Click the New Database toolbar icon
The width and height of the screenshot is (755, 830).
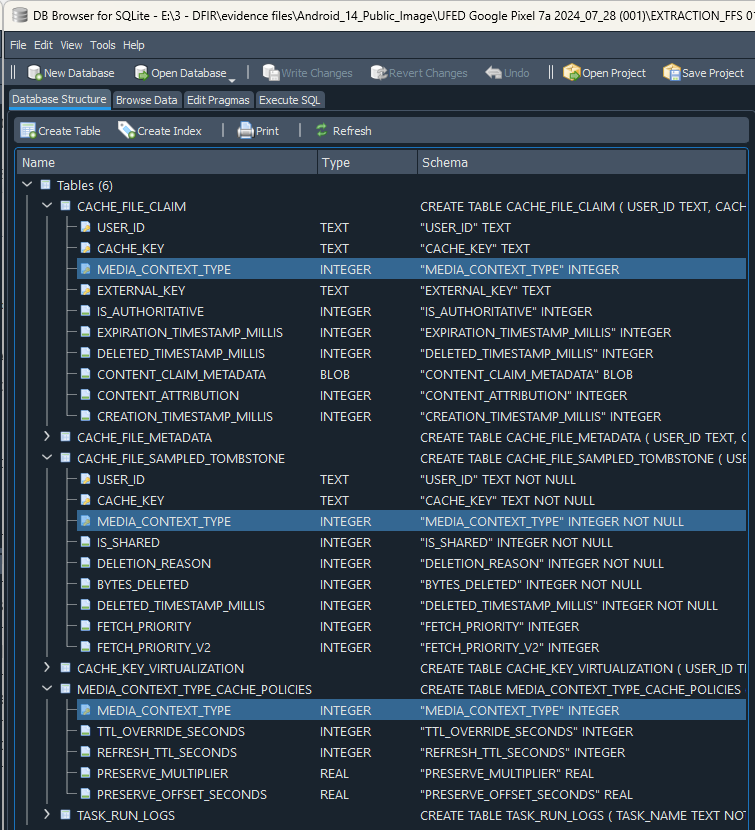coord(34,73)
